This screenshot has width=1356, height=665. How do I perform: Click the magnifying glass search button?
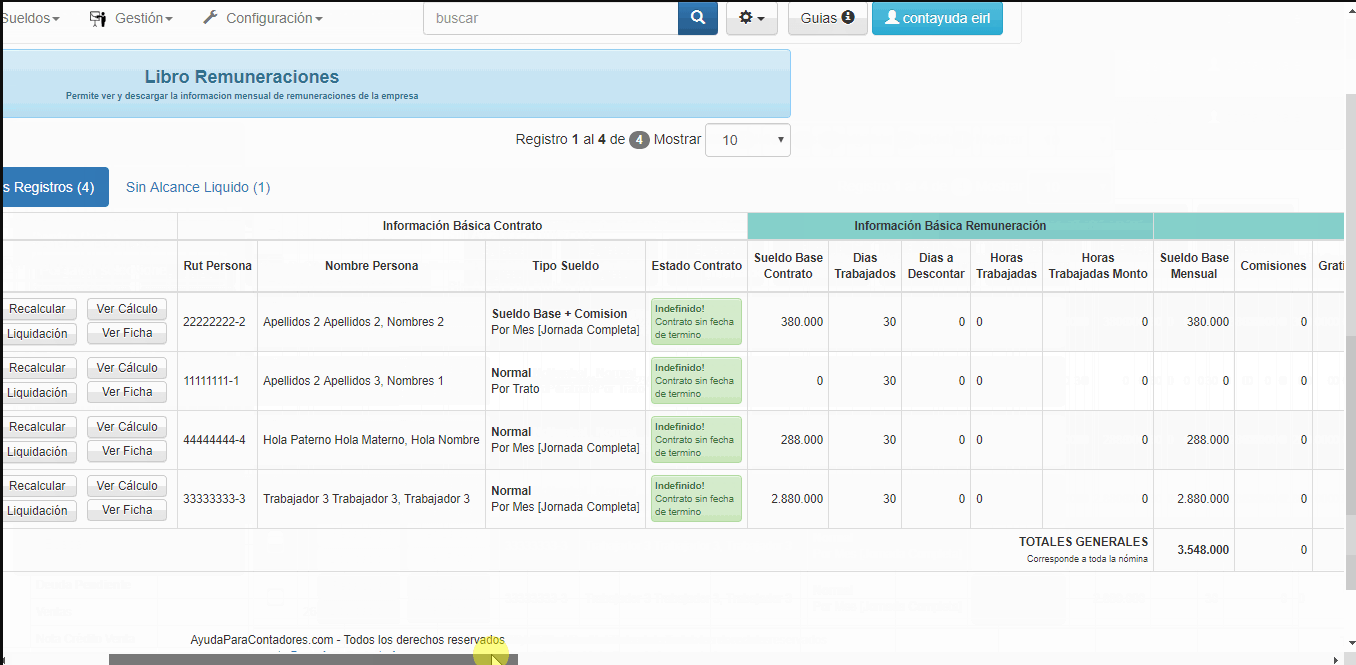pyautogui.click(x=697, y=18)
